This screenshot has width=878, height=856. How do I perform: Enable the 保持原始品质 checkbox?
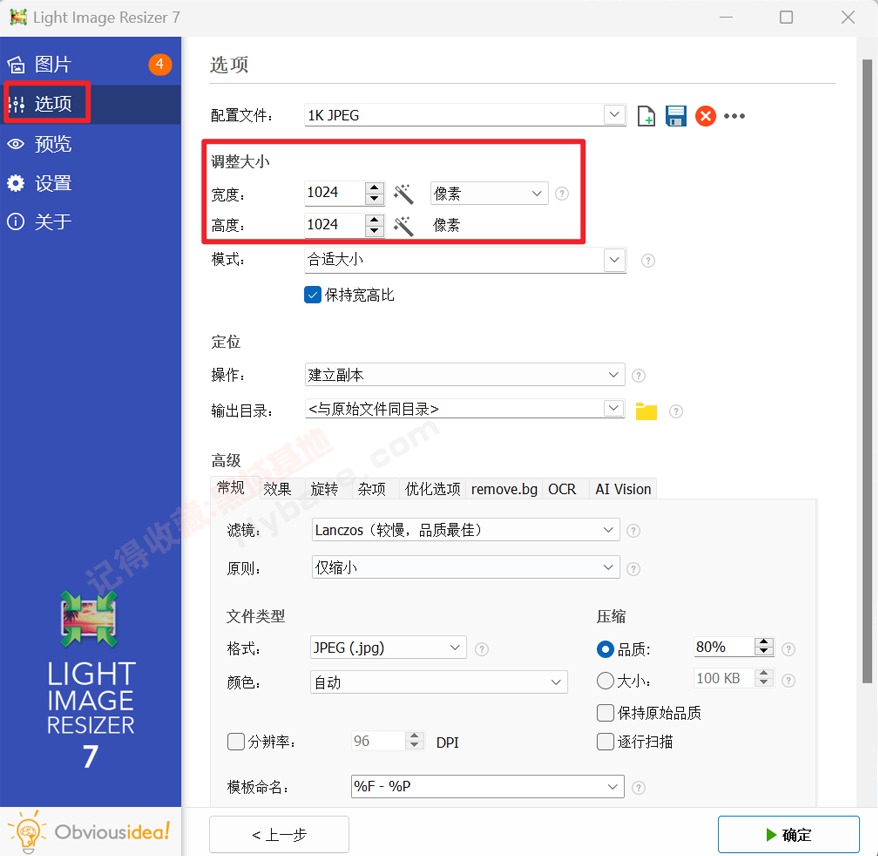tap(605, 712)
